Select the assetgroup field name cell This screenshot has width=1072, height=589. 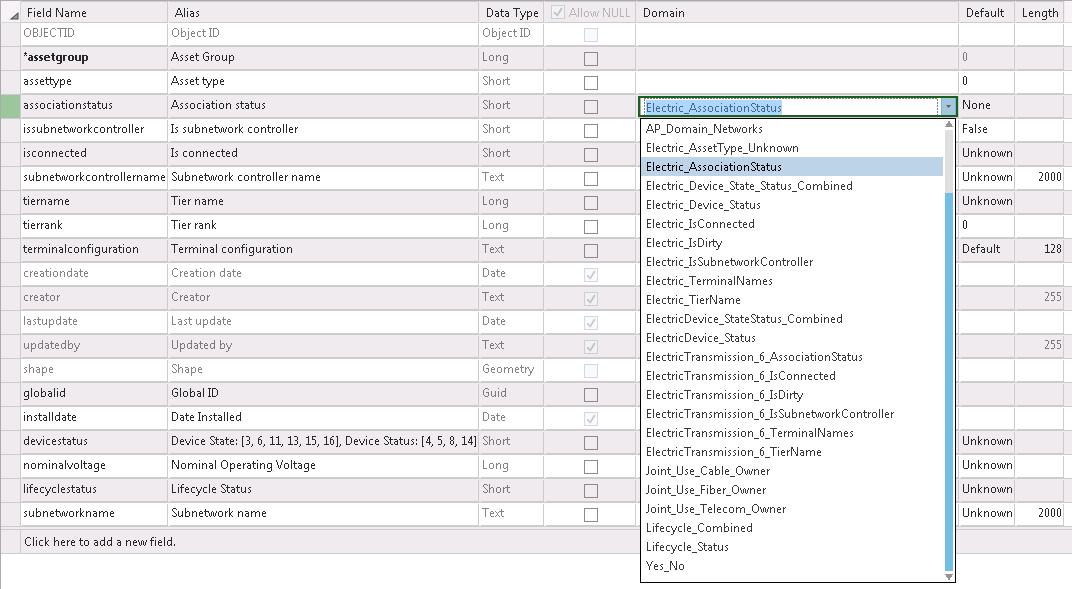94,58
